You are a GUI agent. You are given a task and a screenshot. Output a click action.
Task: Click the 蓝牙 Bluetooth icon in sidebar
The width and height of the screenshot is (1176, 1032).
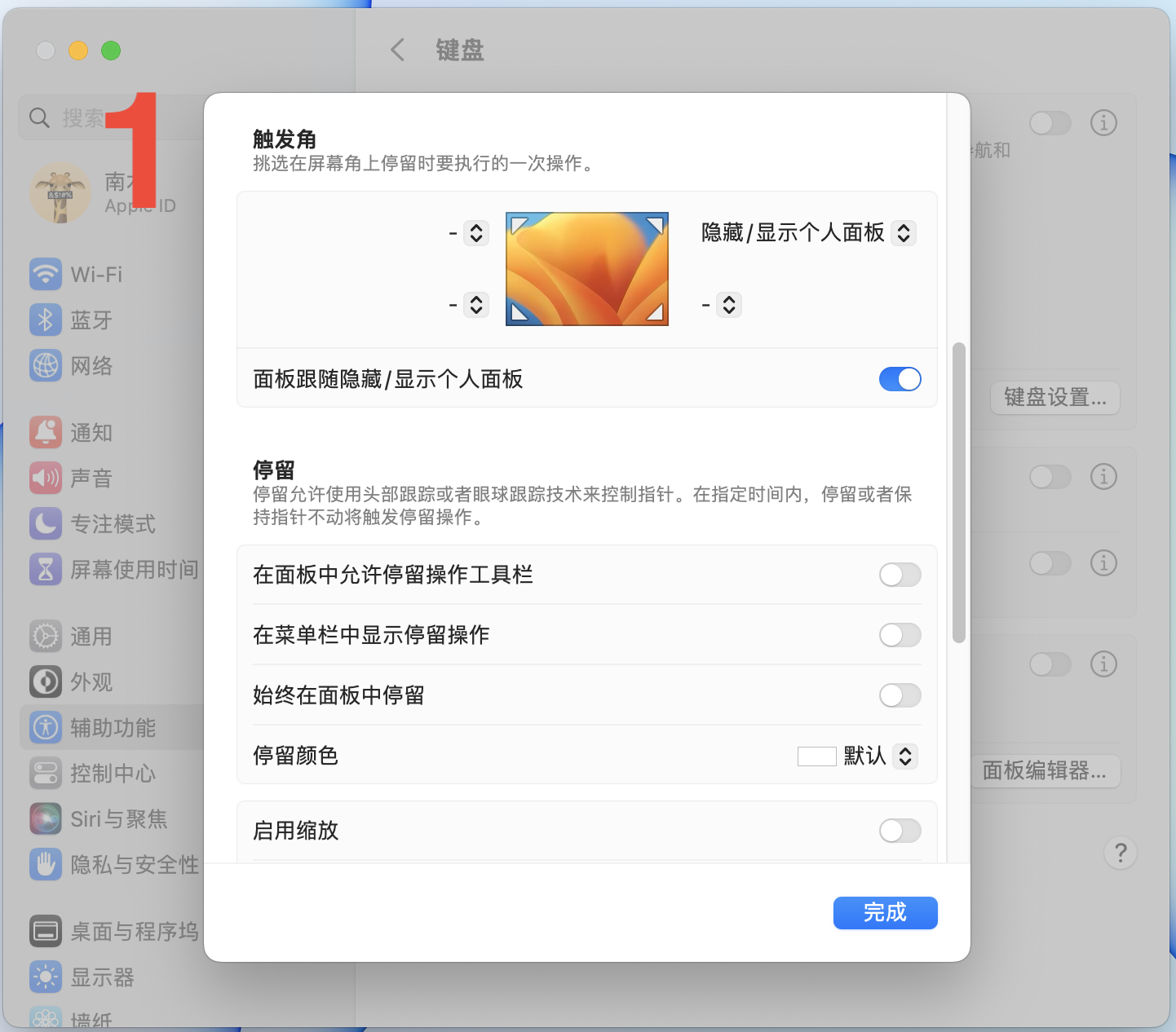(x=46, y=320)
